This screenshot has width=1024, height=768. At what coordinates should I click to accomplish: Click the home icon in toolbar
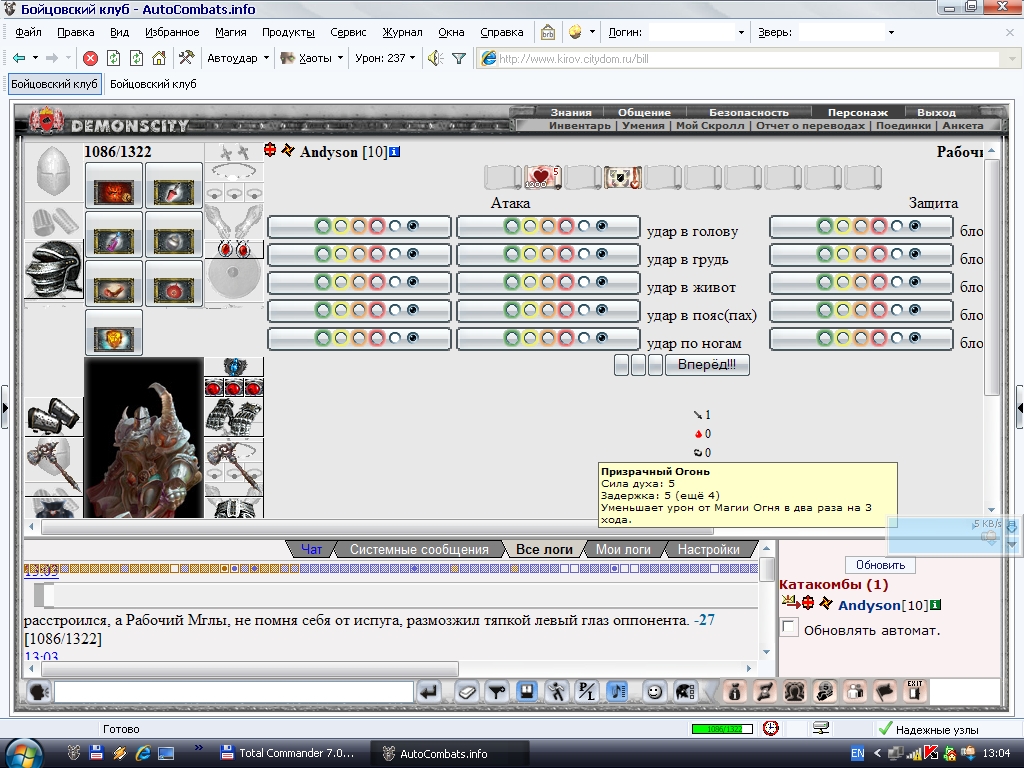coord(159,58)
